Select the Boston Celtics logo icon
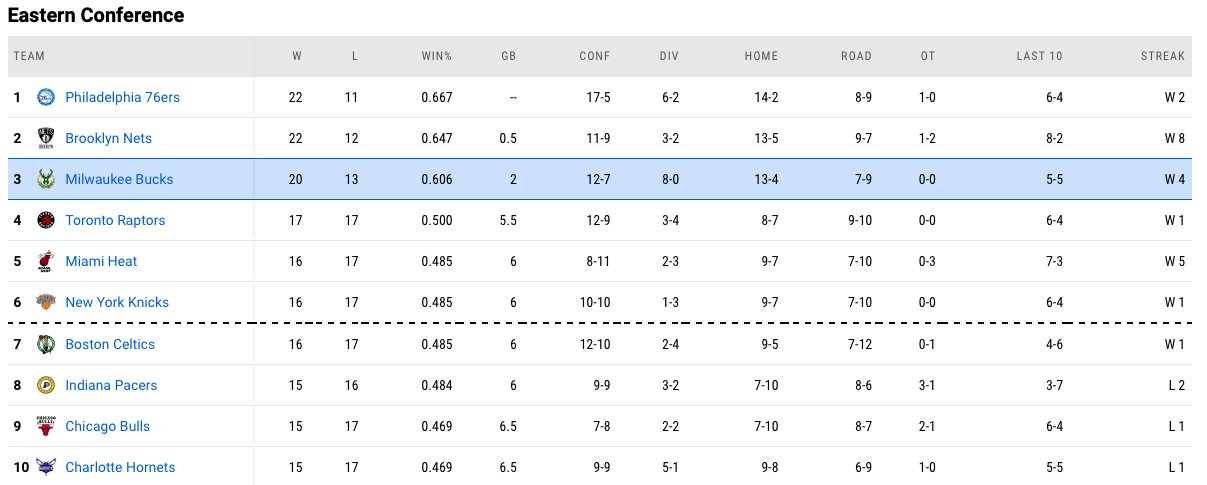 click(x=45, y=344)
